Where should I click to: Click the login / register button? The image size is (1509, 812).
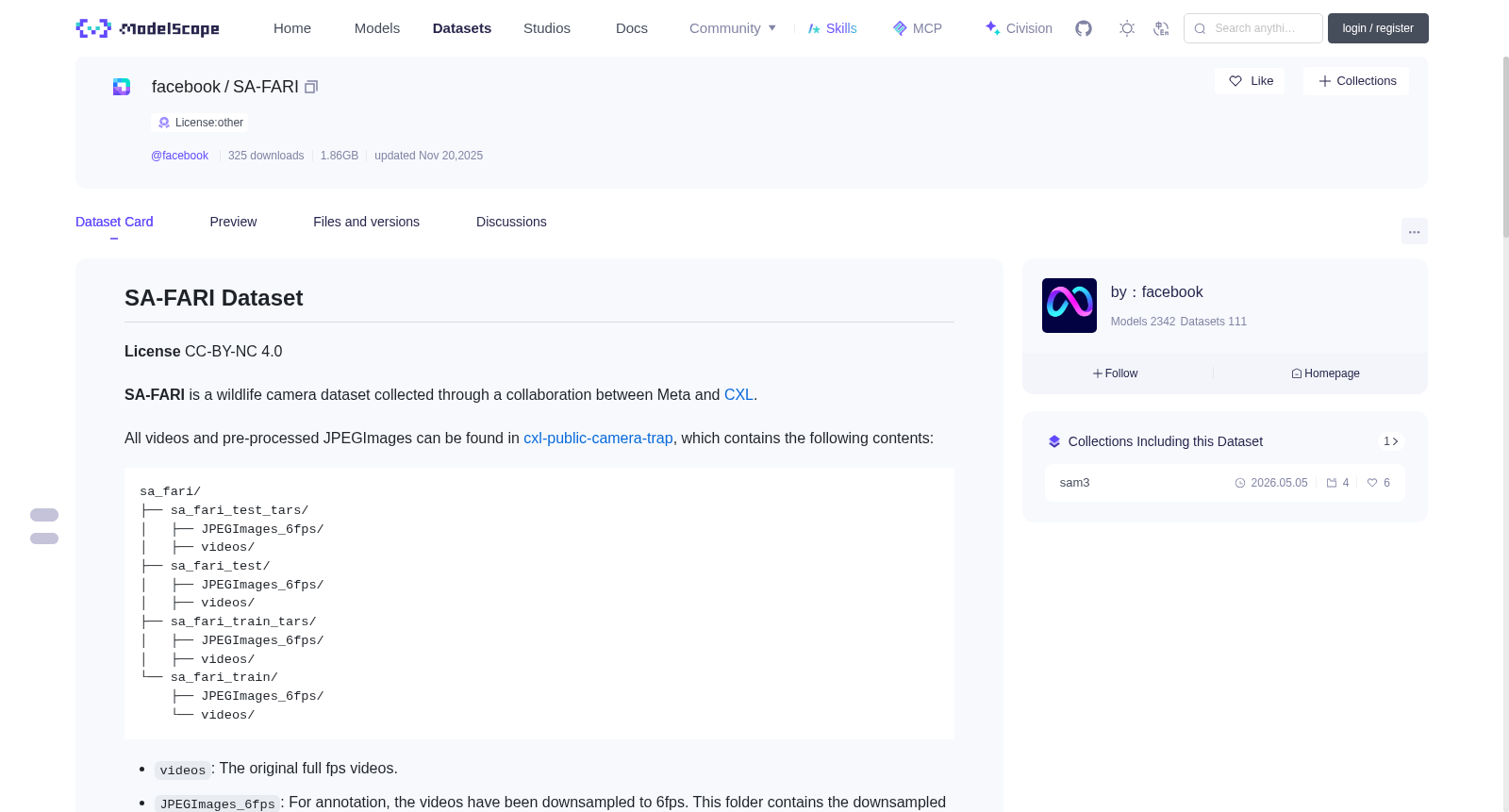click(x=1378, y=28)
